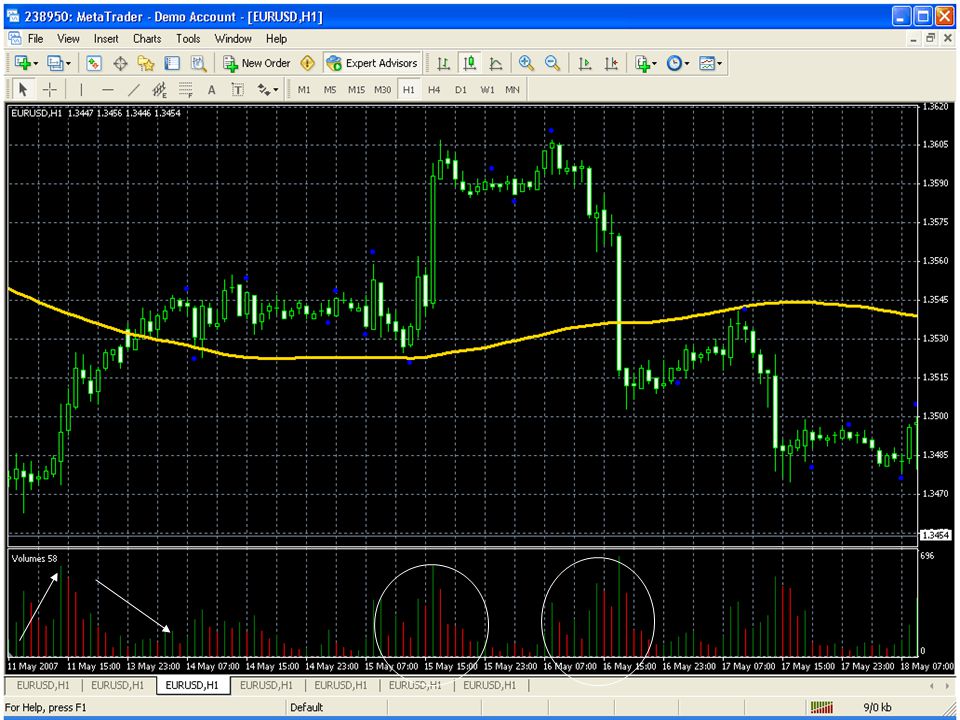Open the Tools menu
Screen dimensions: 960x720
pyautogui.click(x=188, y=39)
